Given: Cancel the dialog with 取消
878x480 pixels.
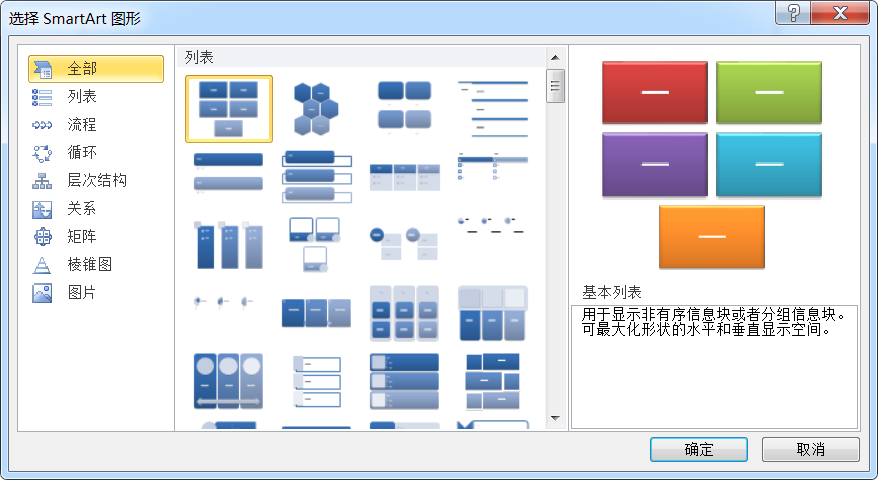Looking at the screenshot, I should coord(810,449).
